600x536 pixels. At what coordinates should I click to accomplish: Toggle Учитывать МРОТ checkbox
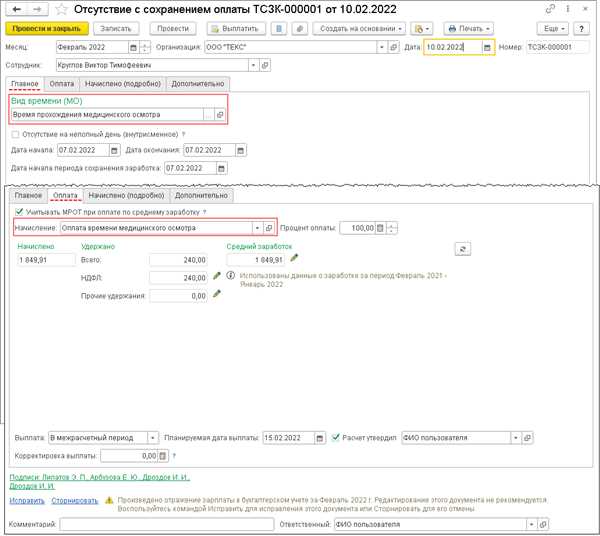[x=20, y=212]
